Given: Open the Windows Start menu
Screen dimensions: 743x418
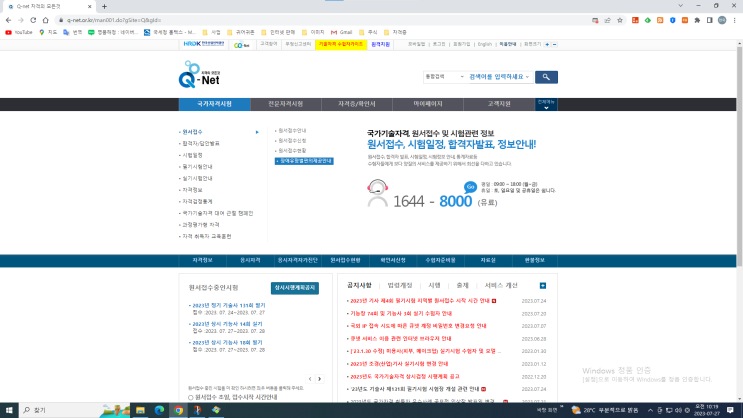Looking at the screenshot, I should [9, 410].
